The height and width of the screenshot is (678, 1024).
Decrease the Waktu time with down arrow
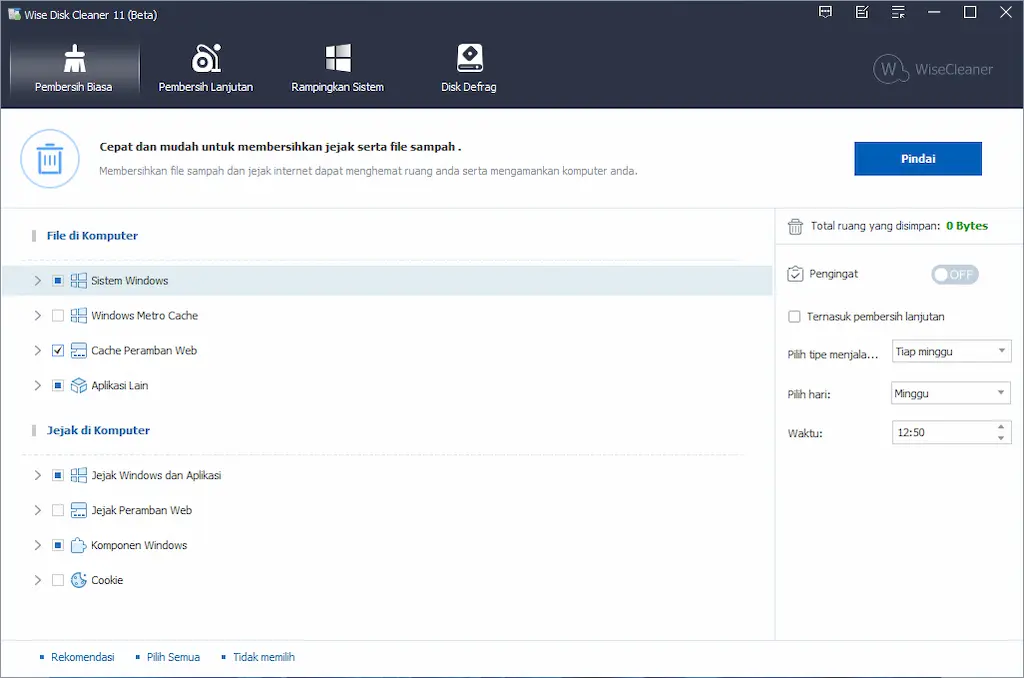(x=1001, y=438)
